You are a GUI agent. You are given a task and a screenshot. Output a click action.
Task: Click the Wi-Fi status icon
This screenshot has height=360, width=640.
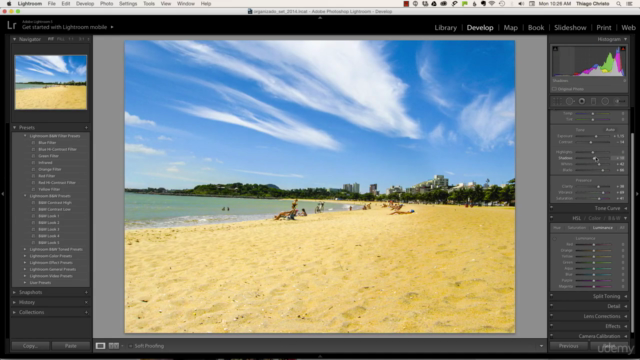tap(492, 4)
